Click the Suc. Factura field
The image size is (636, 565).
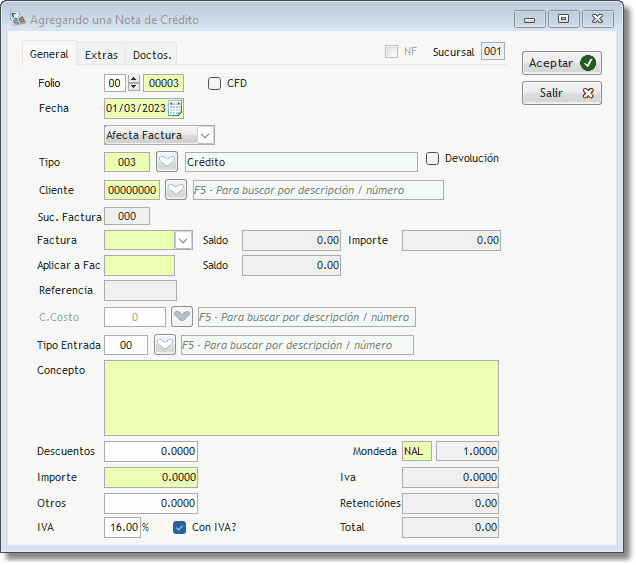[127, 216]
